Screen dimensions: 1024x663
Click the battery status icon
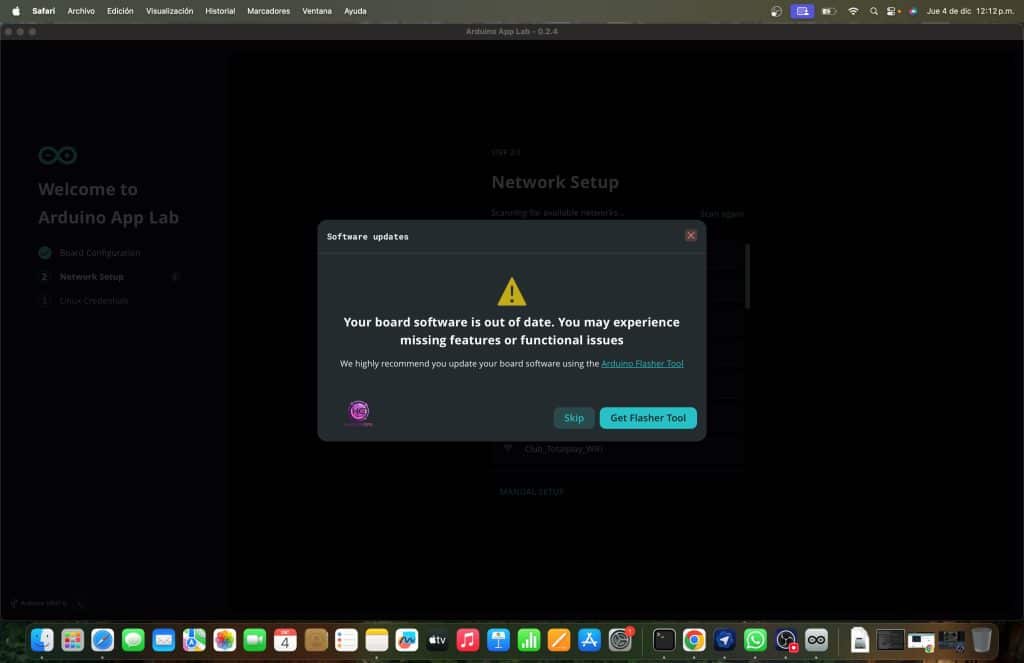(829, 11)
